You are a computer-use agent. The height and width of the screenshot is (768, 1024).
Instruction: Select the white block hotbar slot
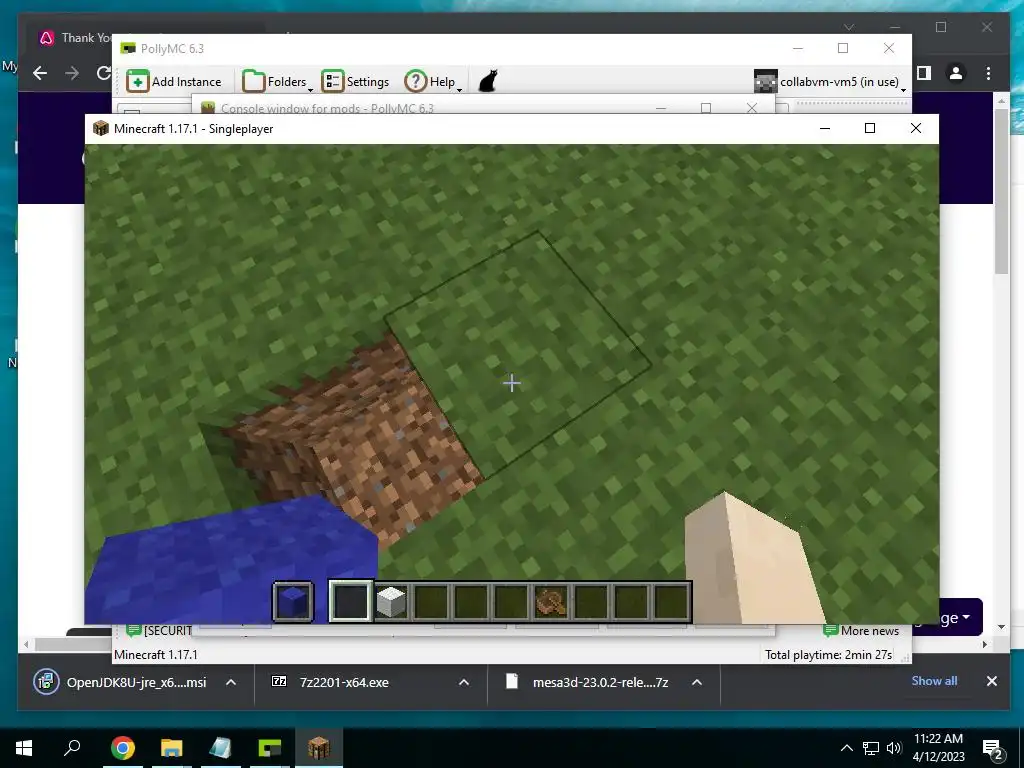click(391, 601)
